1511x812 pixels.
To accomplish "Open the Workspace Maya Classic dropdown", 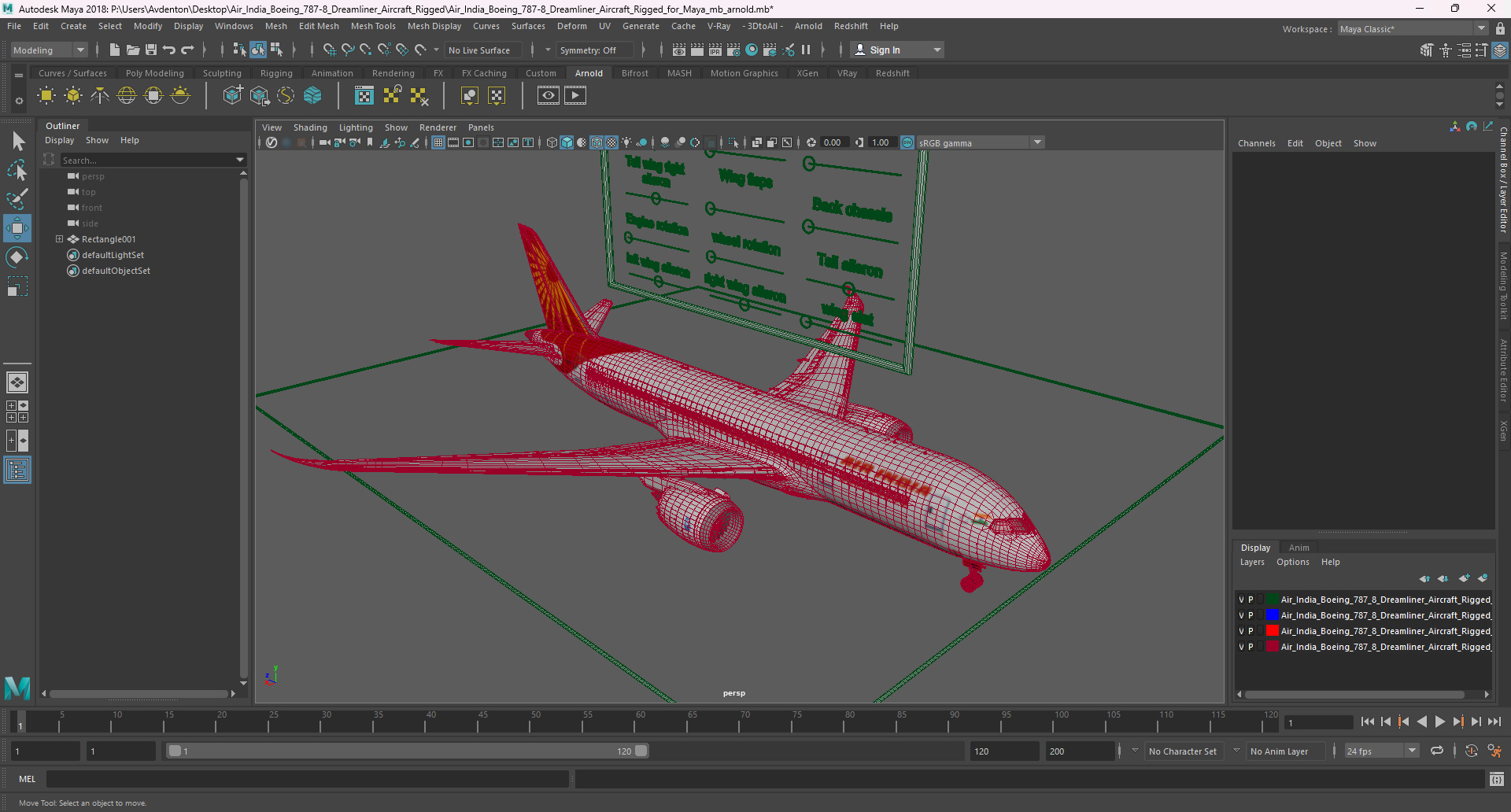I will point(1413,29).
